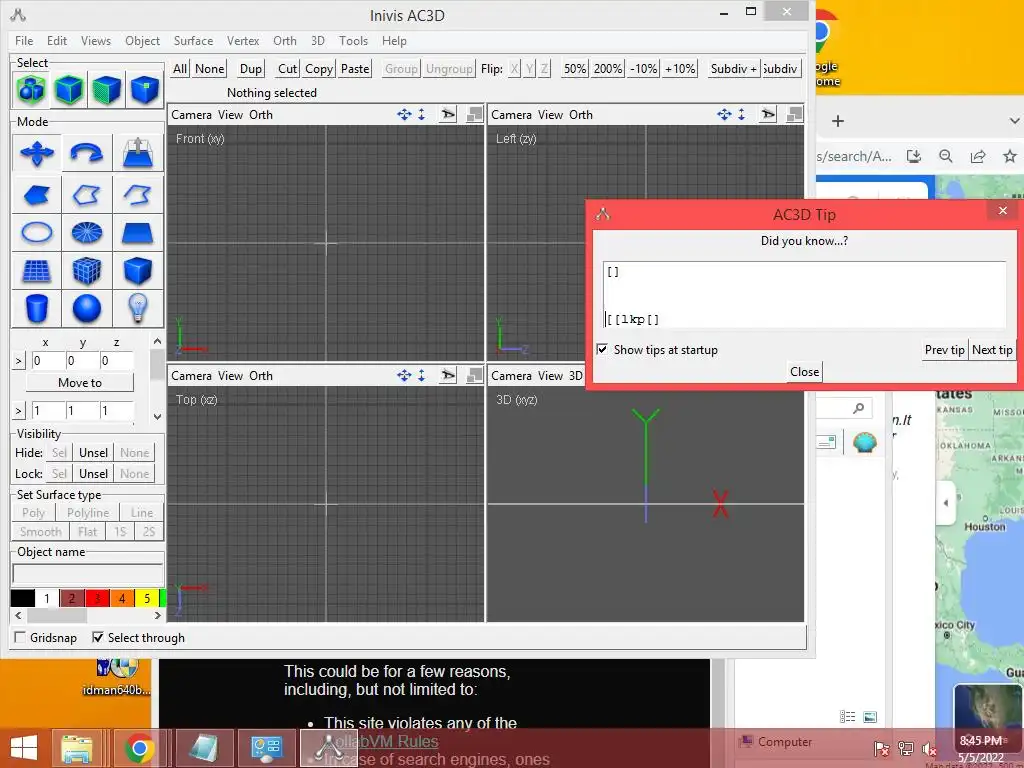The width and height of the screenshot is (1024, 768).
Task: Expand Chrome tab list chevron
Action: click(1014, 121)
